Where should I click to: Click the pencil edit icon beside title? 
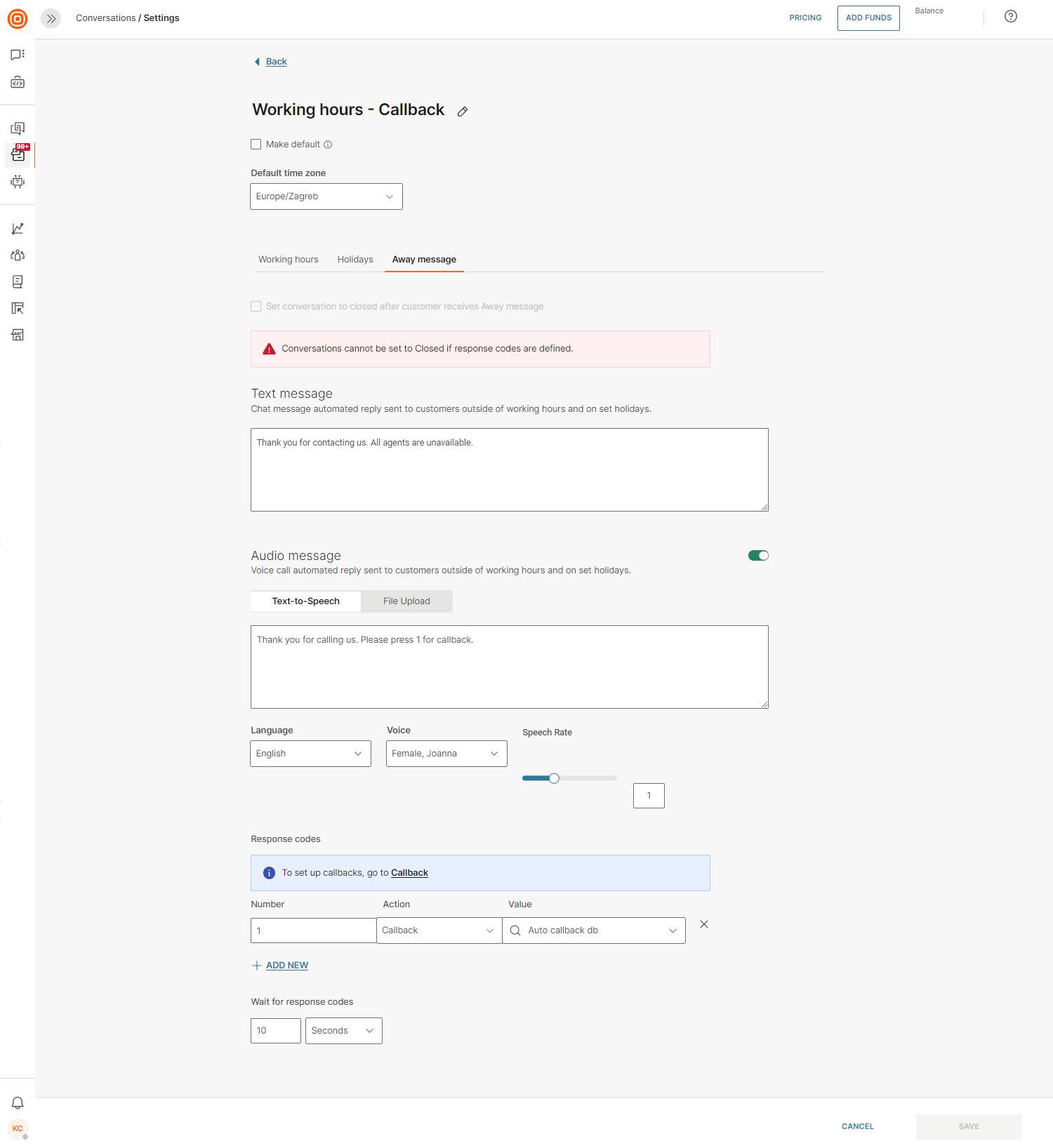463,112
